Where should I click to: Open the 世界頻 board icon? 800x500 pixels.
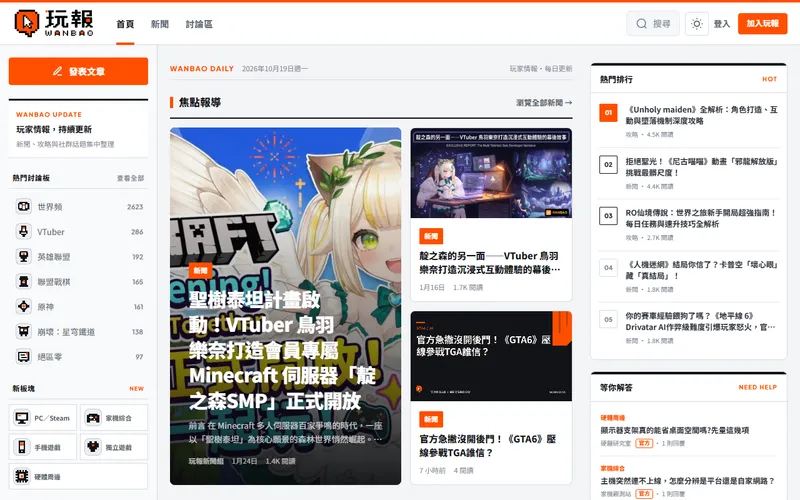tap(23, 207)
